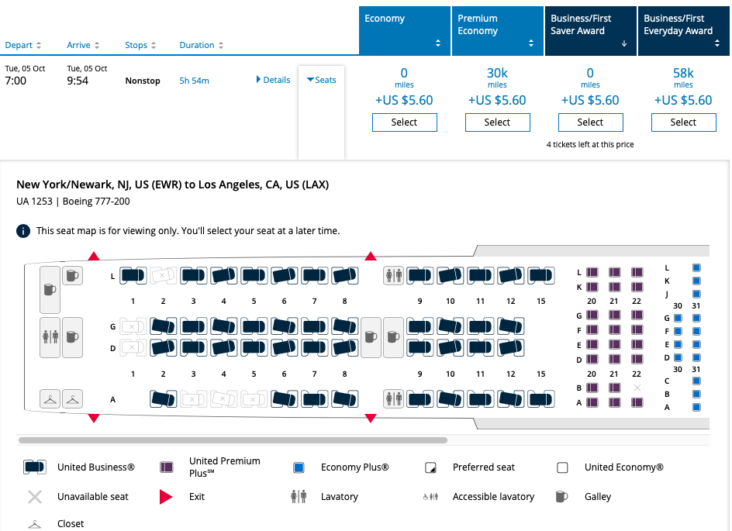Choose Premium Plus seat 21G
The height and width of the screenshot is (531, 732).
(x=614, y=315)
